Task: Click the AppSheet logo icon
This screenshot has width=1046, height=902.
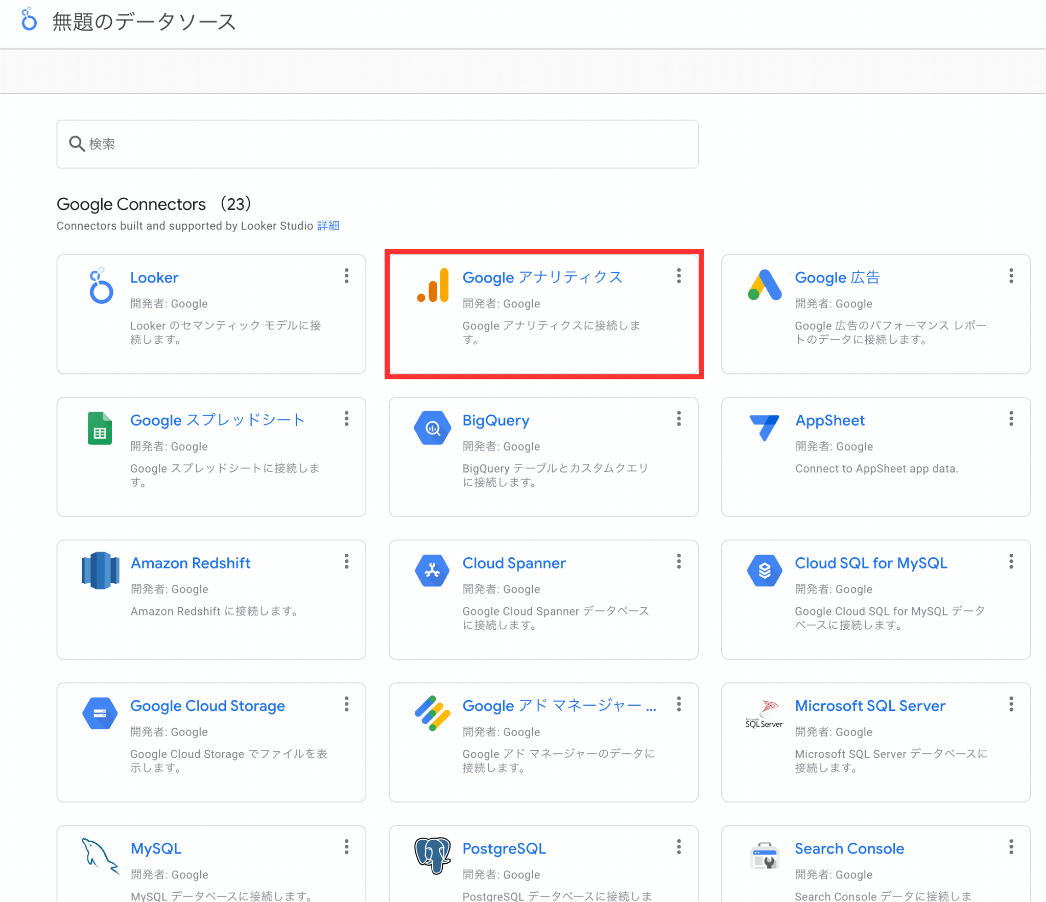Action: pos(764,428)
